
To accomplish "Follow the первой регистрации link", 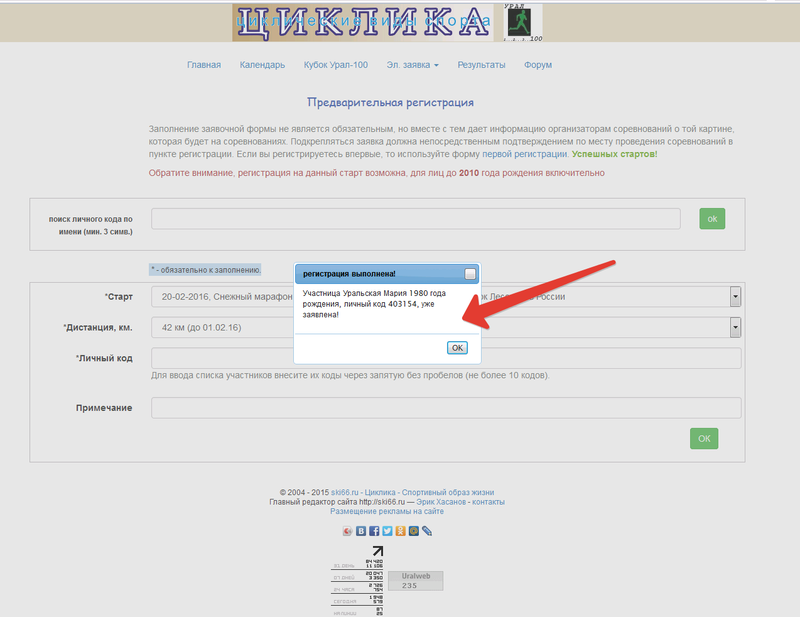I will (525, 155).
